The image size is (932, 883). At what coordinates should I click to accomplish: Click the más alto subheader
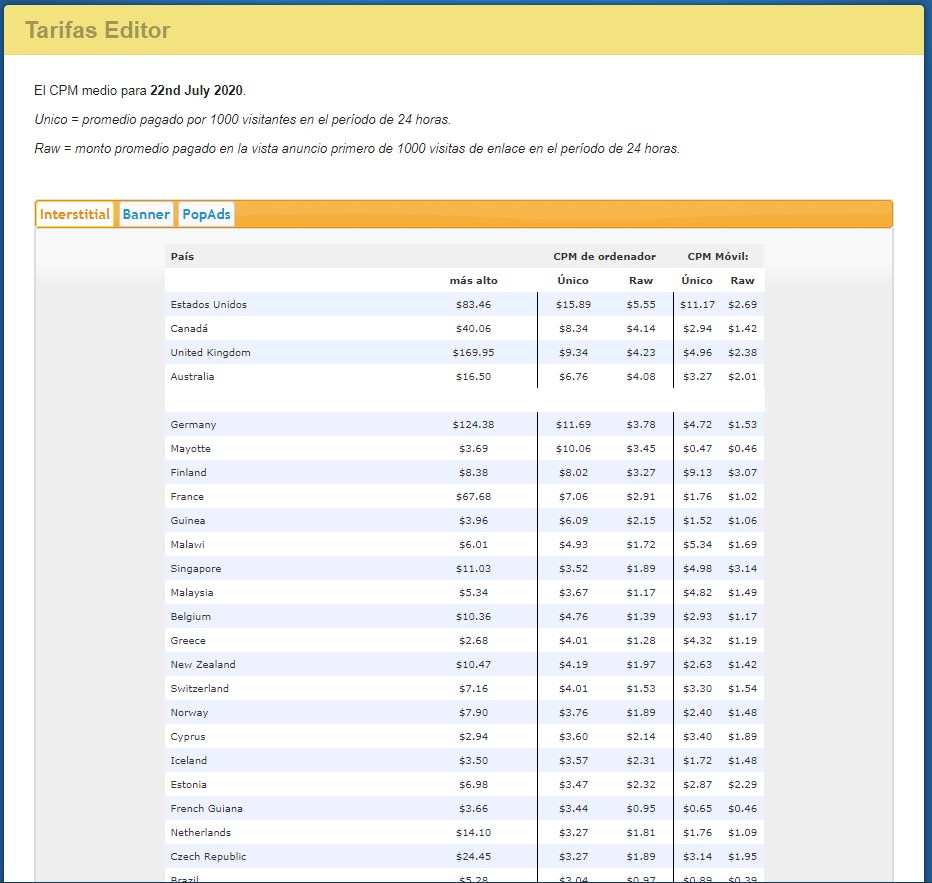coord(474,280)
